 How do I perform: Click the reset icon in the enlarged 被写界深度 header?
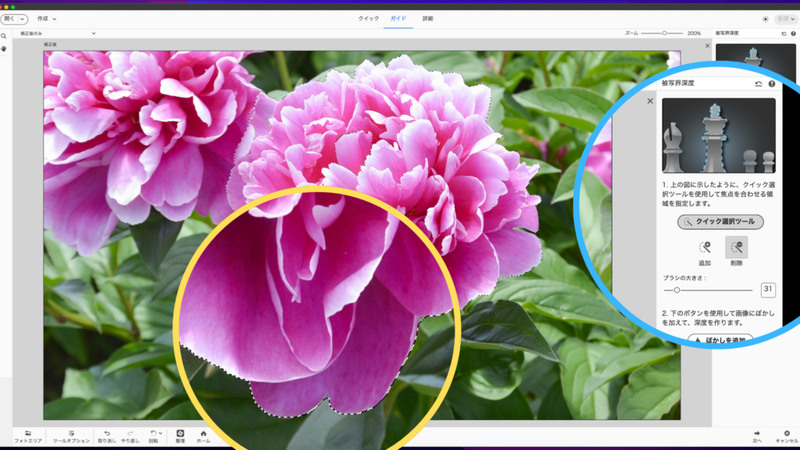click(759, 84)
